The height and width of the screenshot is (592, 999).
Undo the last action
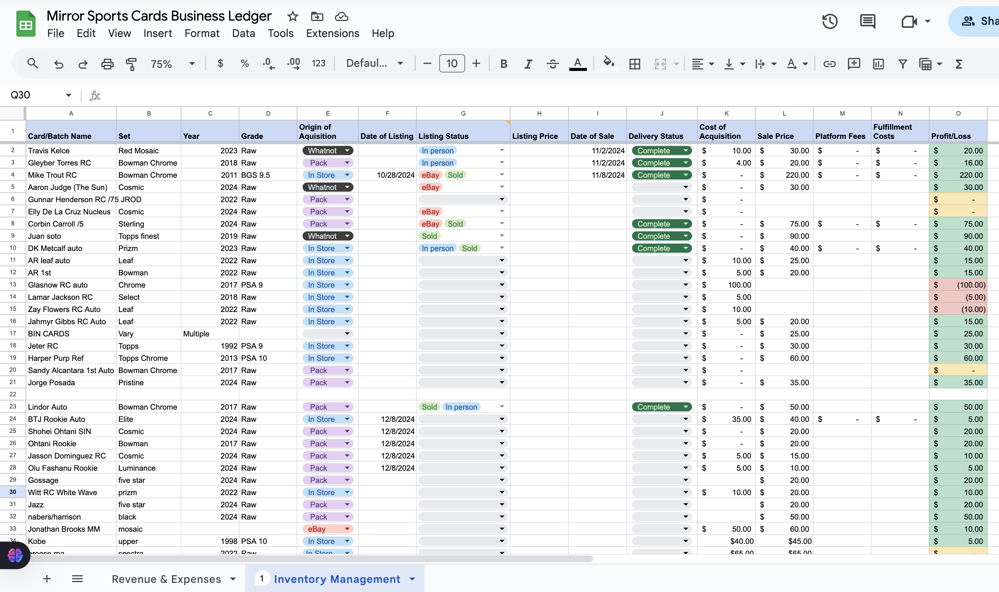coord(59,64)
